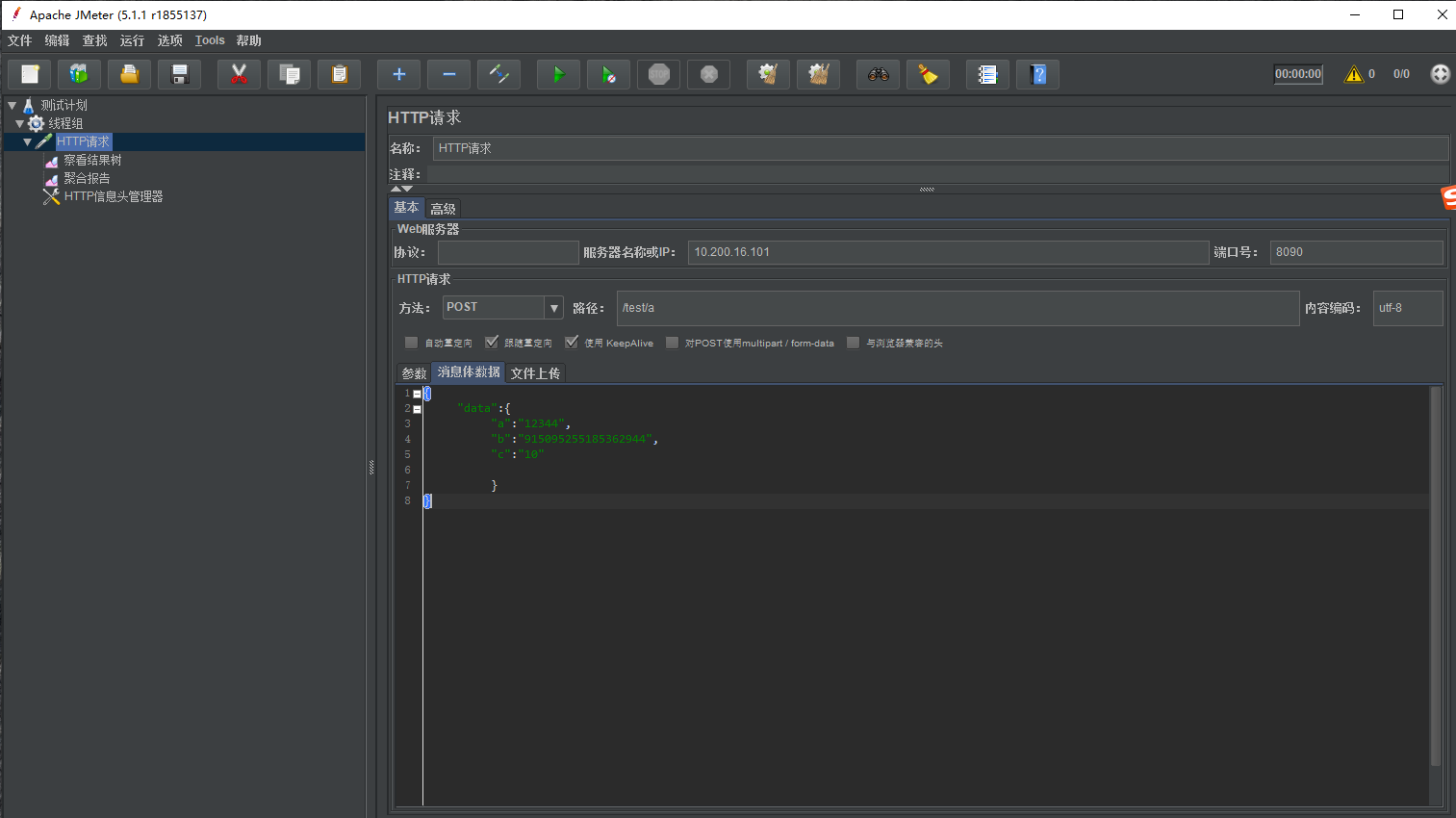
Task: Collapse the 测试计划 tree node arrow
Action: pyautogui.click(x=13, y=105)
